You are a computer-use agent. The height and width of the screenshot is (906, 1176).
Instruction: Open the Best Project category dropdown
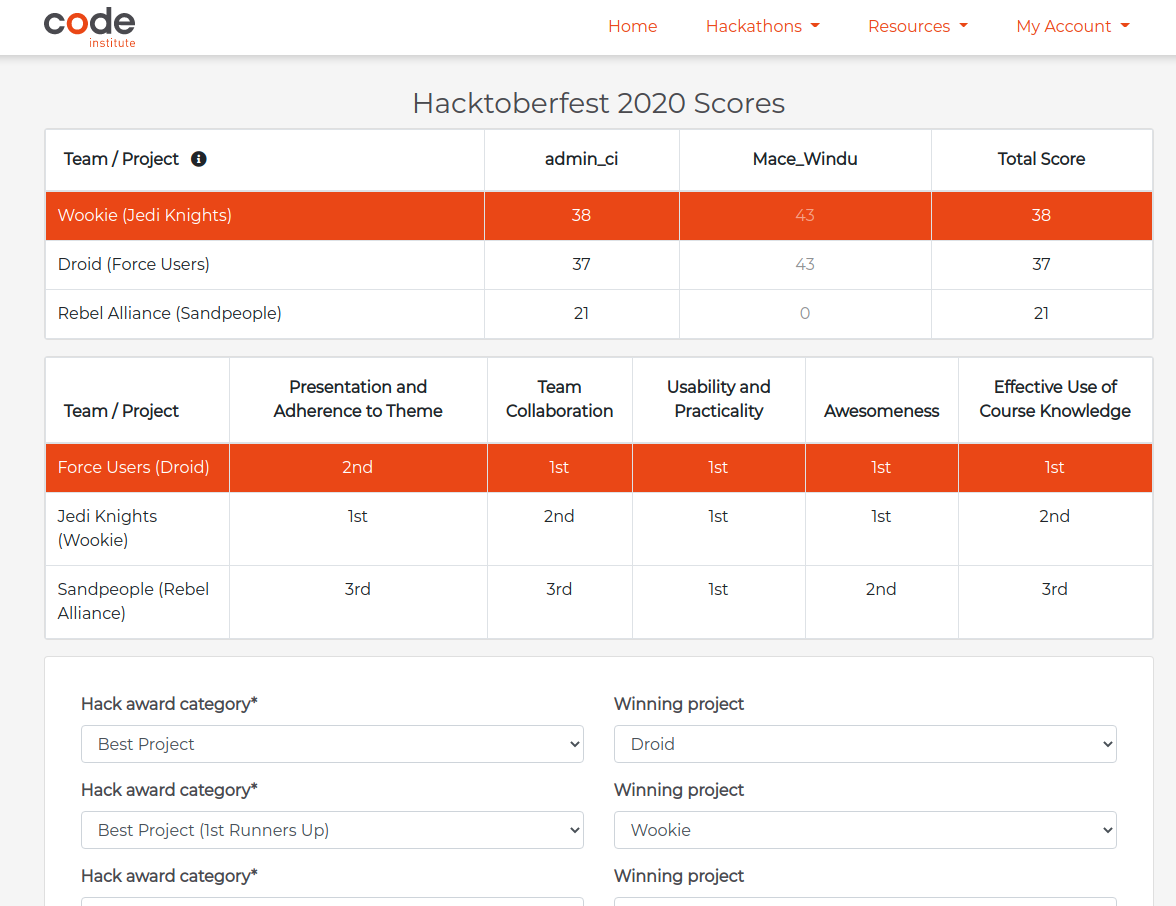(332, 744)
